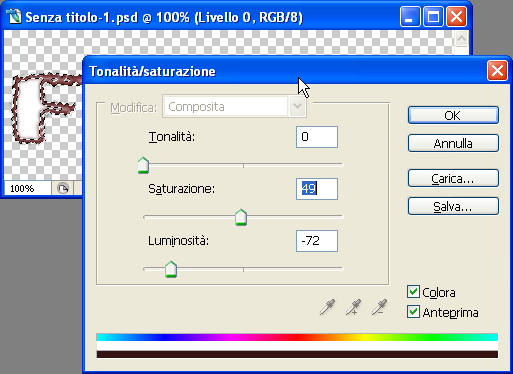Select the subtract-from-sample eyedropper (minus)
Image resolution: width=513 pixels, height=374 pixels.
(x=379, y=307)
